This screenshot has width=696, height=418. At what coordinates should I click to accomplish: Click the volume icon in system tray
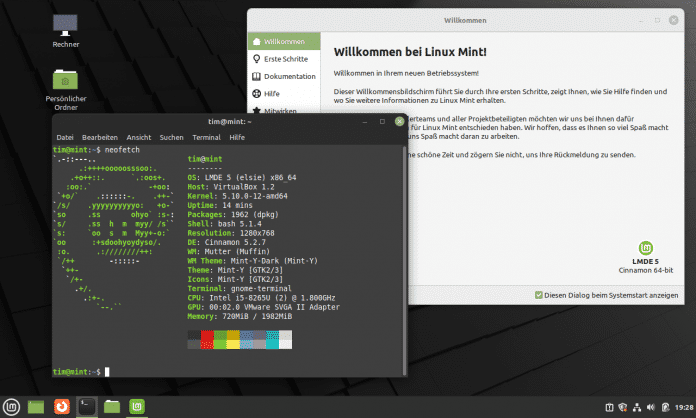coord(652,407)
